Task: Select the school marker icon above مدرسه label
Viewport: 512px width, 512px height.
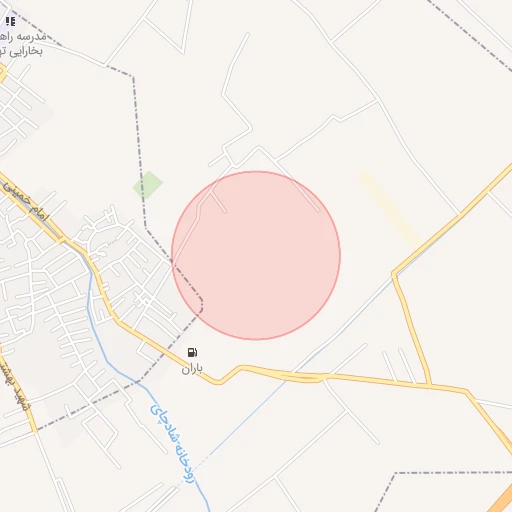Action: point(10,22)
